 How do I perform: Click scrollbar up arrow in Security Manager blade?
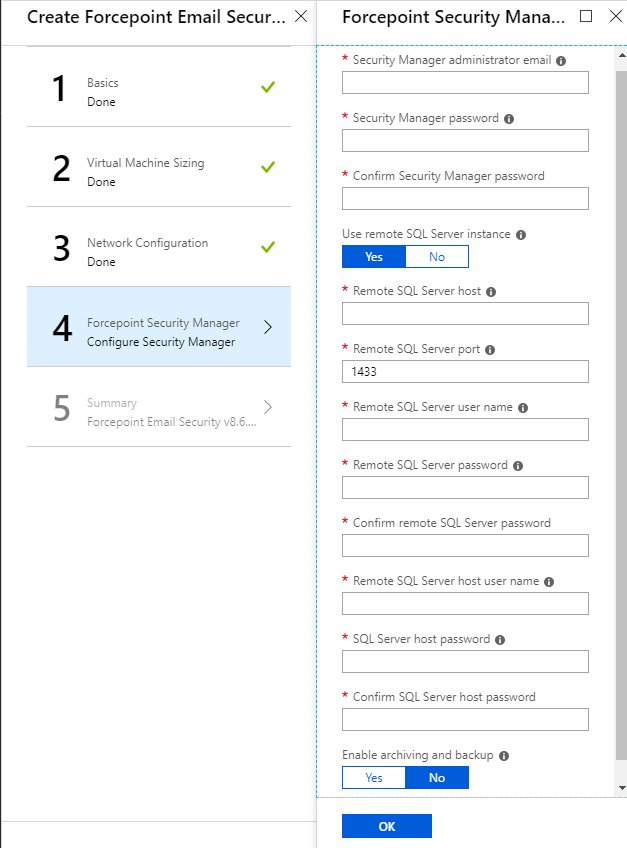pos(622,55)
